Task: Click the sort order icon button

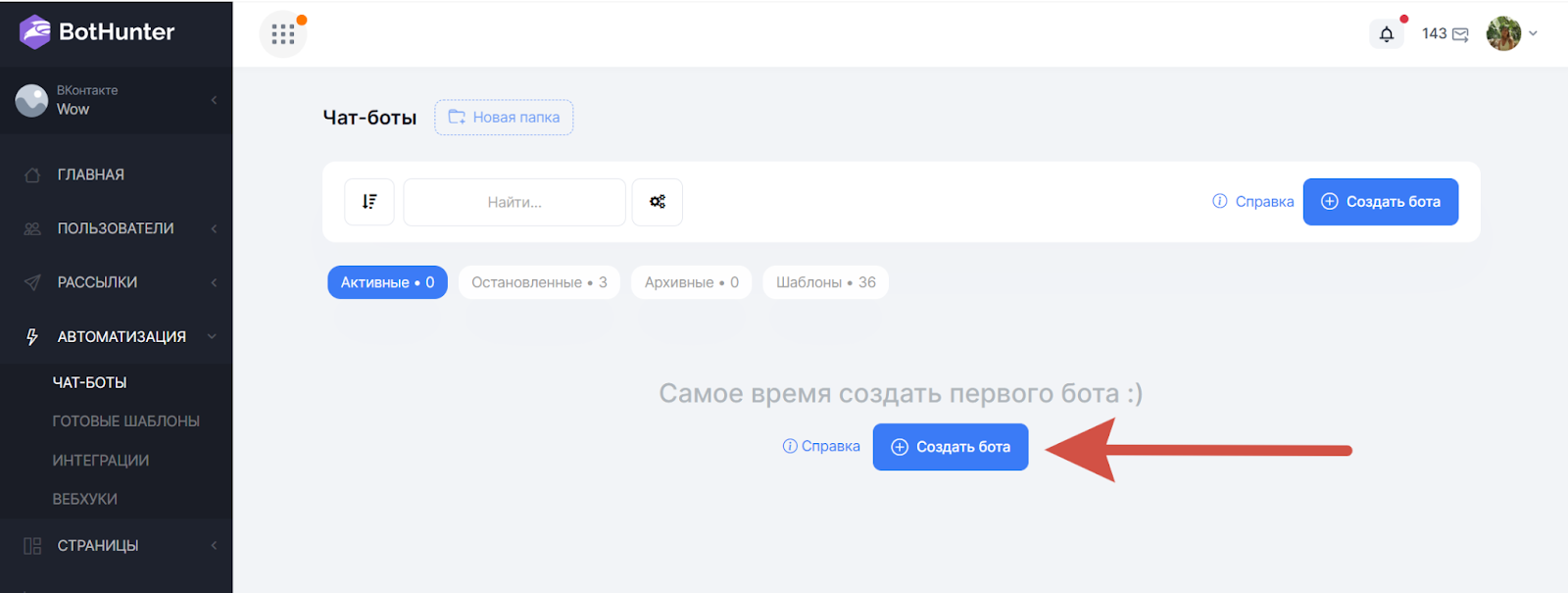Action: [x=369, y=202]
